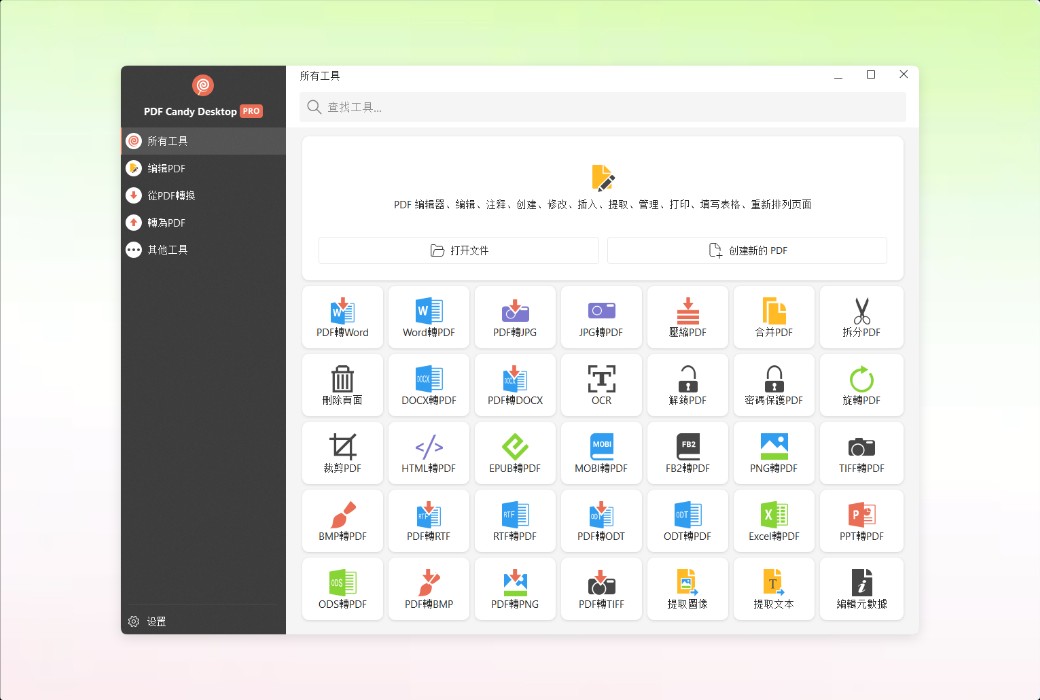Open the 密碼保護PDF password protection tool
This screenshot has height=700, width=1040.
point(774,385)
